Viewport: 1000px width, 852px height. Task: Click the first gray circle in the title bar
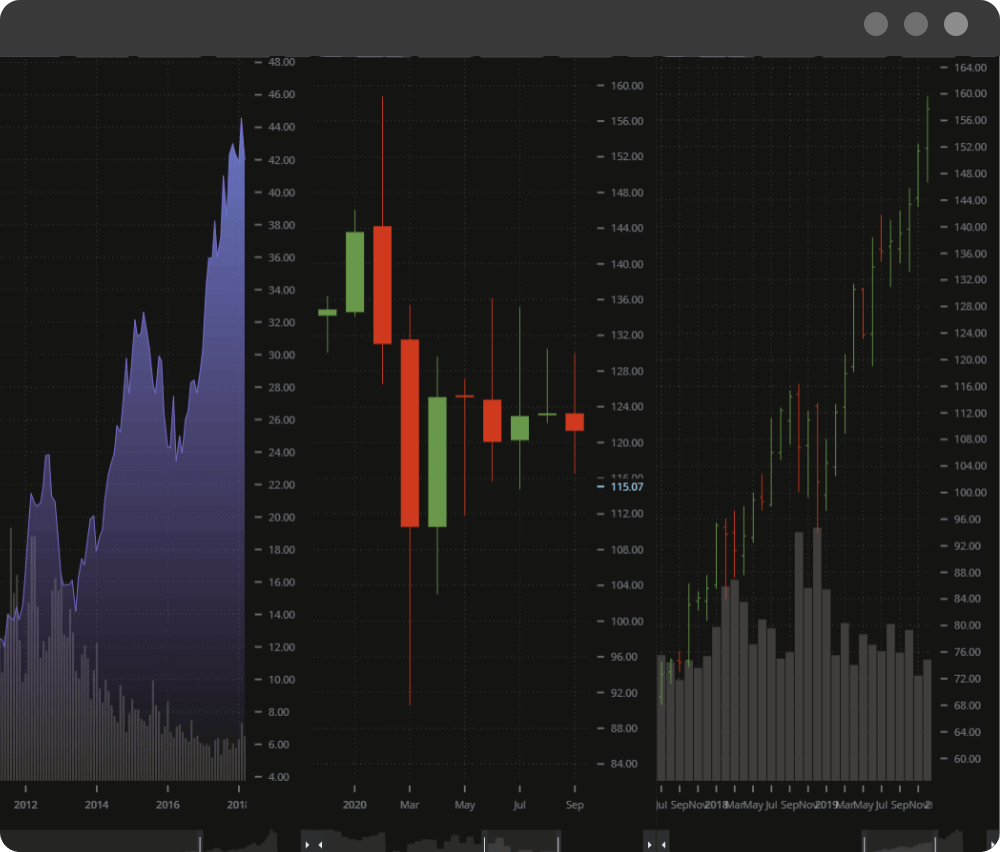[876, 24]
